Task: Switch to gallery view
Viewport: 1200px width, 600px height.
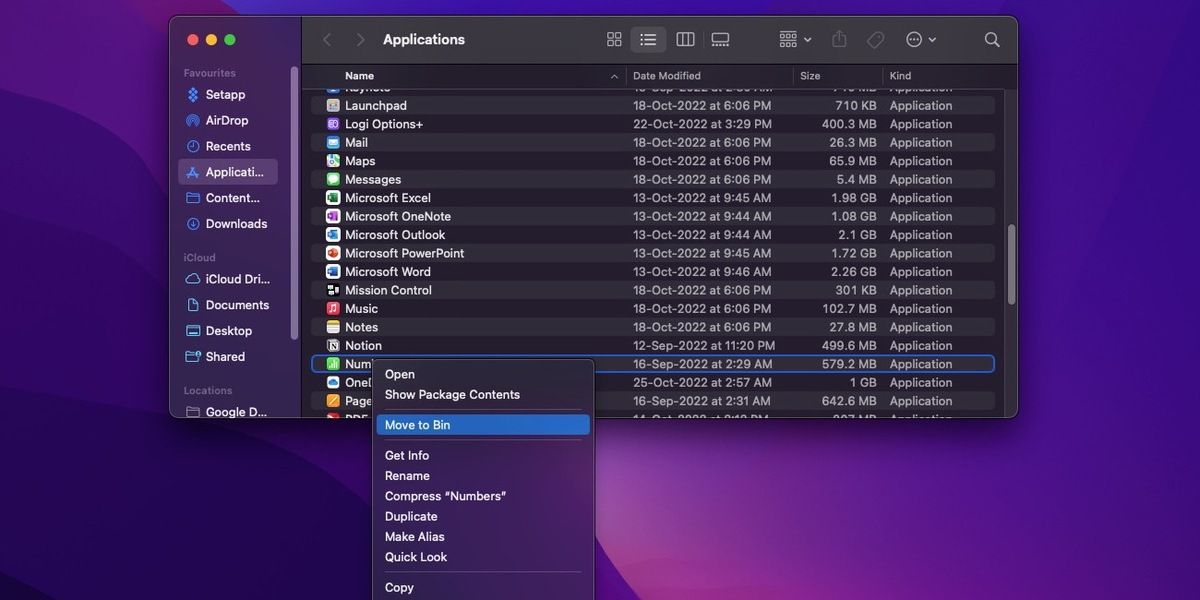Action: click(x=720, y=40)
